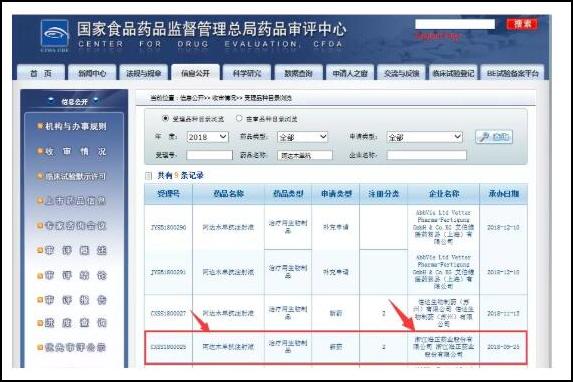Image resolution: width=573 pixels, height=382 pixels.
Task: Click the 查询 search button
Action: 494,137
